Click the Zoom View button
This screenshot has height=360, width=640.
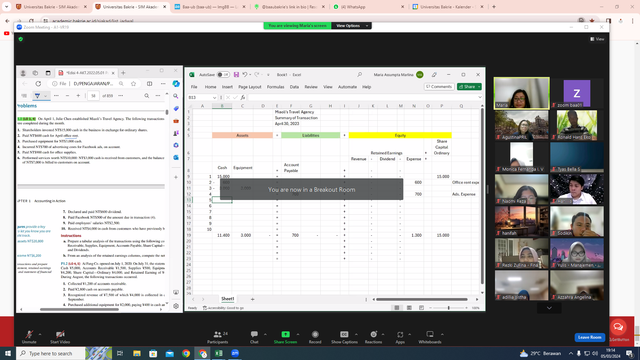(597, 39)
